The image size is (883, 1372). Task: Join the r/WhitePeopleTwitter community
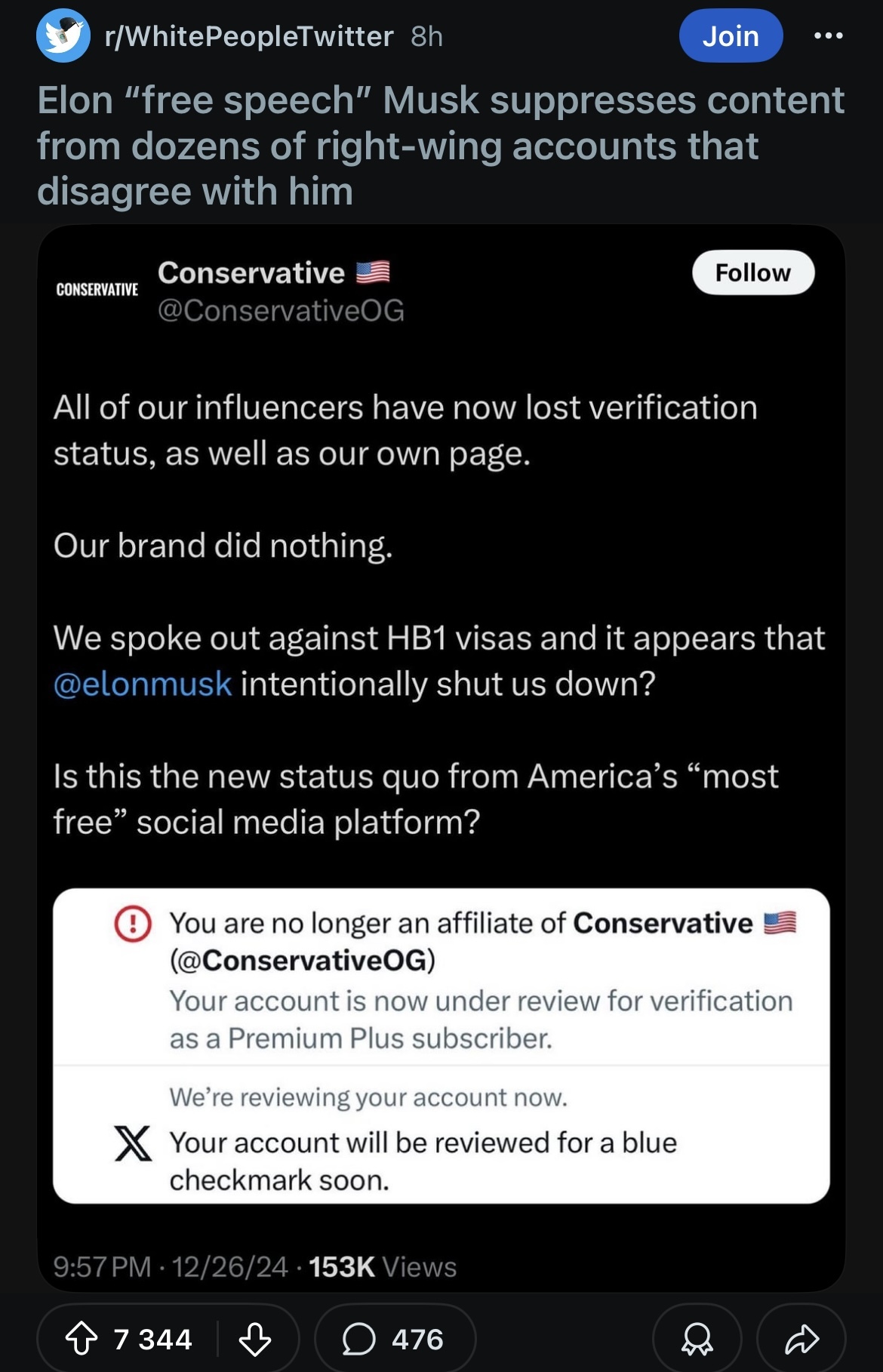coord(730,35)
